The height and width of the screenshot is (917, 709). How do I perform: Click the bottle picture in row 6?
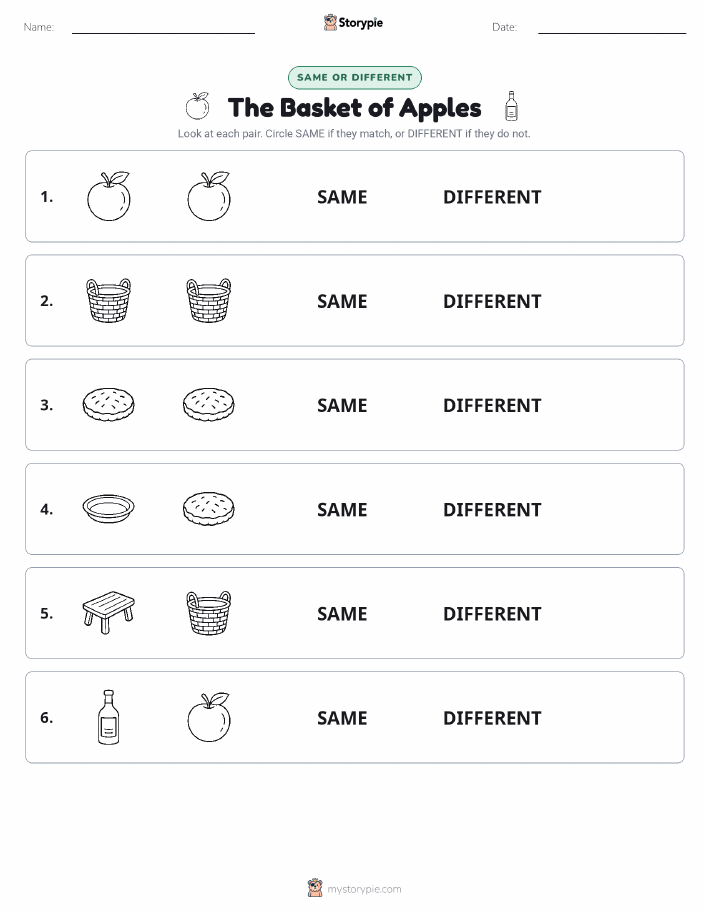point(108,717)
